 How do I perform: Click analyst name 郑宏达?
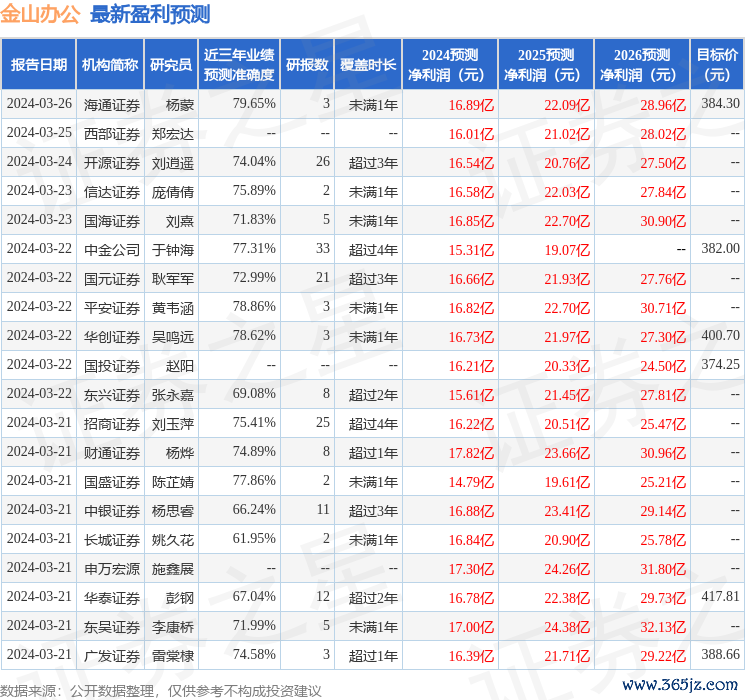coord(172,134)
